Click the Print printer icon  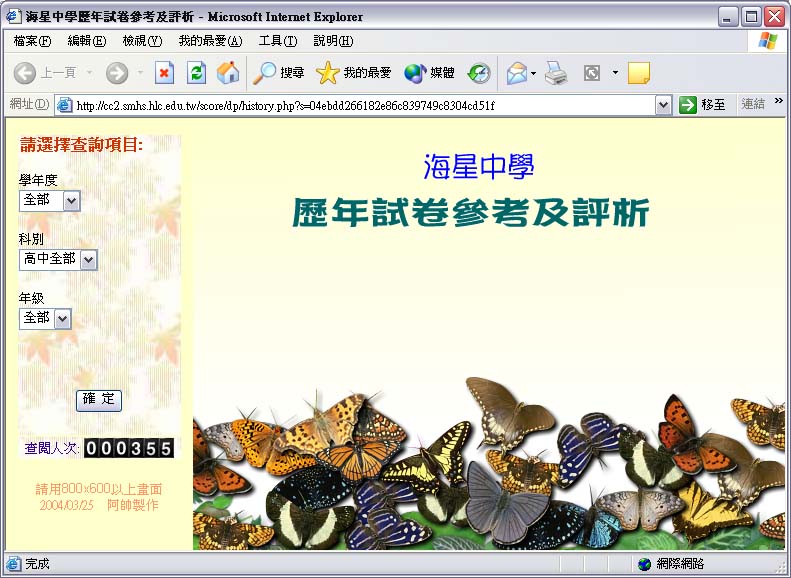[556, 73]
